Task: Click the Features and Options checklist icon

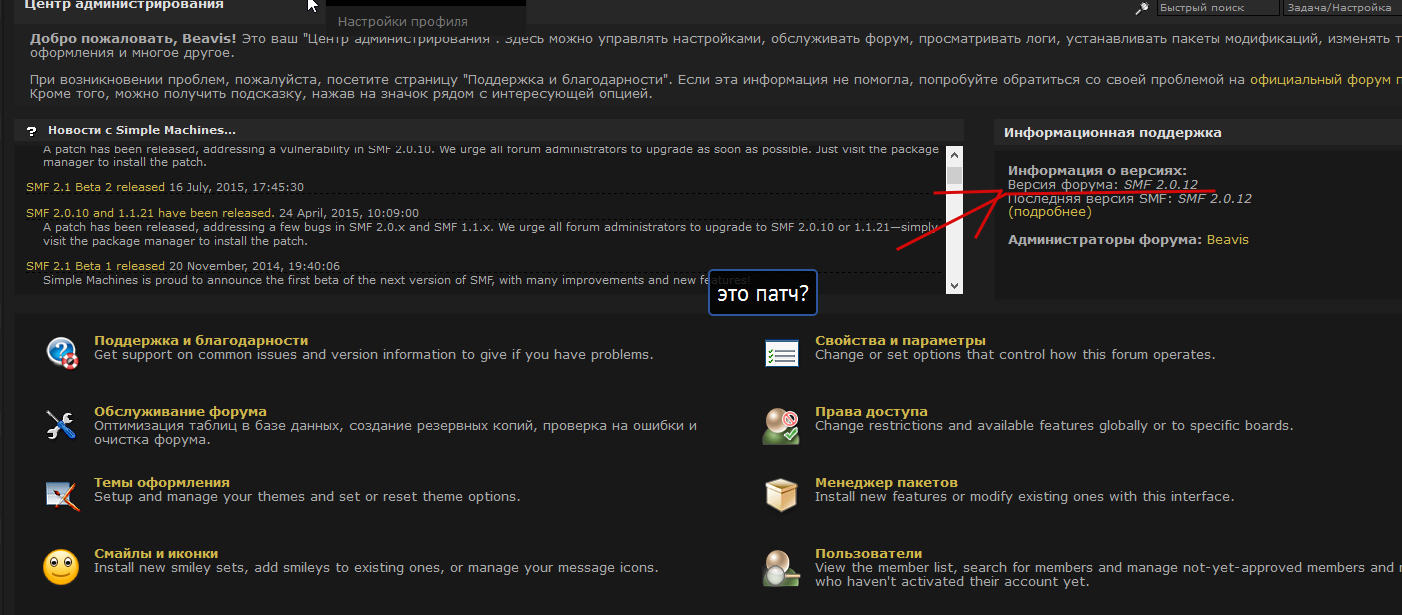Action: [781, 353]
